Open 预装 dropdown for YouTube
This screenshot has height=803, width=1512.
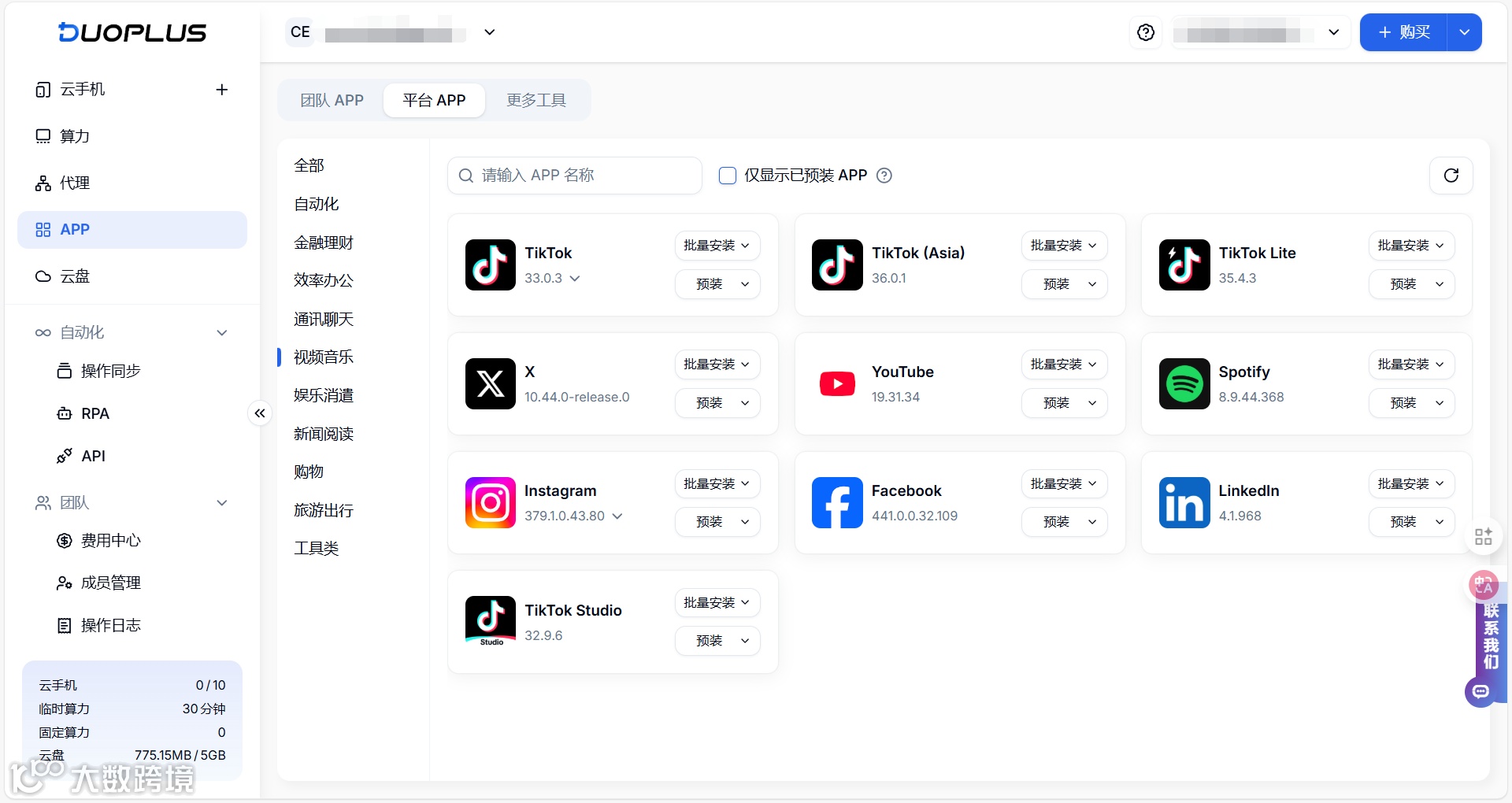(x=1064, y=403)
